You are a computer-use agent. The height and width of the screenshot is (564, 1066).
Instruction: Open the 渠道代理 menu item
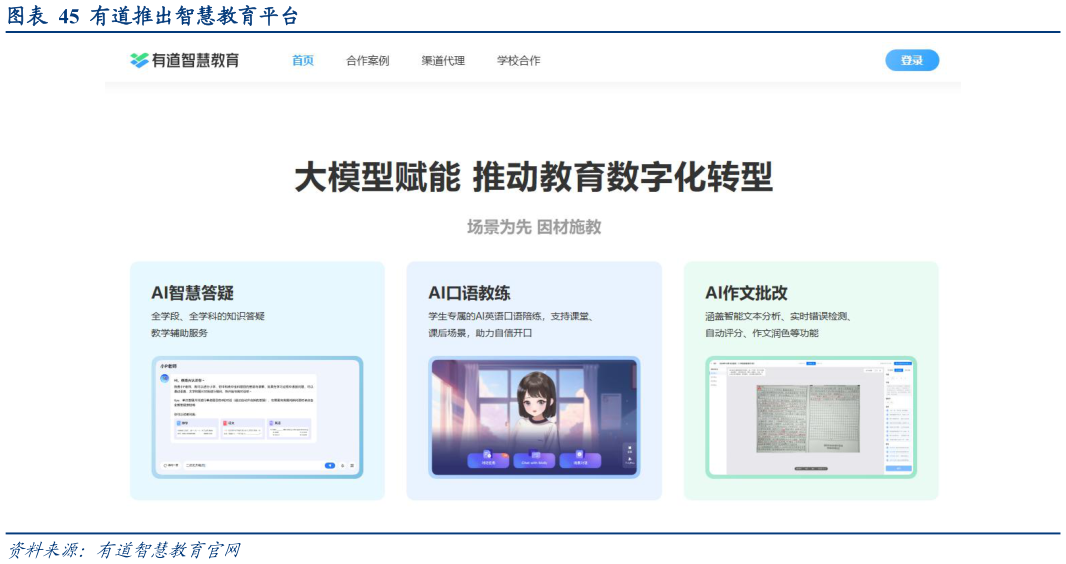pyautogui.click(x=443, y=60)
